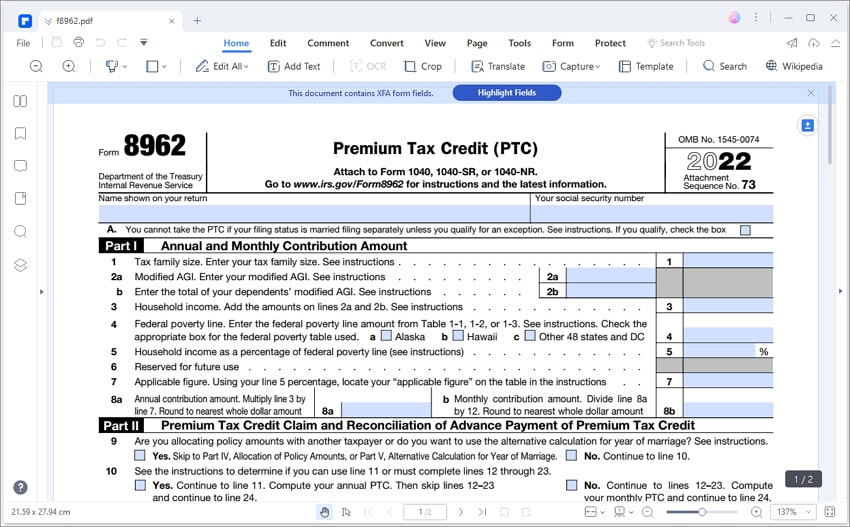Screen dimensions: 850x527
Task: Check the Hawaii poverty table box
Action: pyautogui.click(x=458, y=336)
